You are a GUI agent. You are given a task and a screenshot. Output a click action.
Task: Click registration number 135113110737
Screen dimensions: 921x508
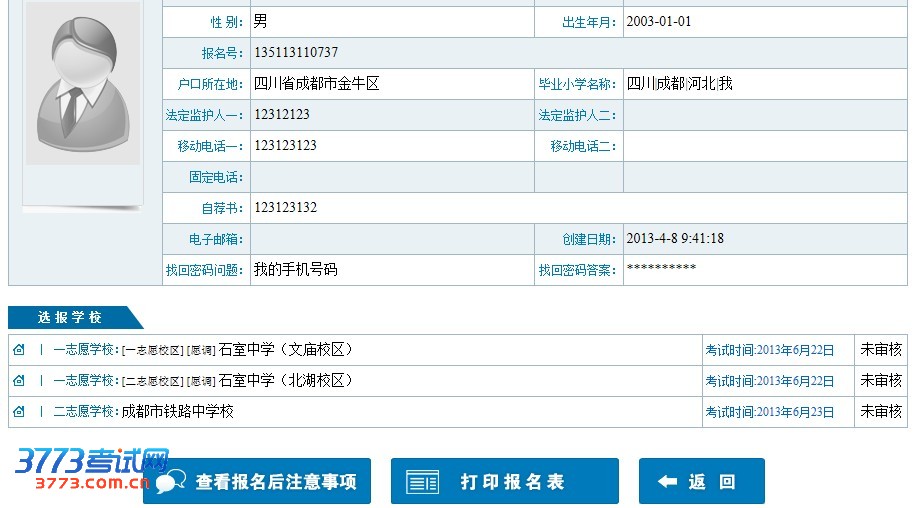pyautogui.click(x=296, y=53)
